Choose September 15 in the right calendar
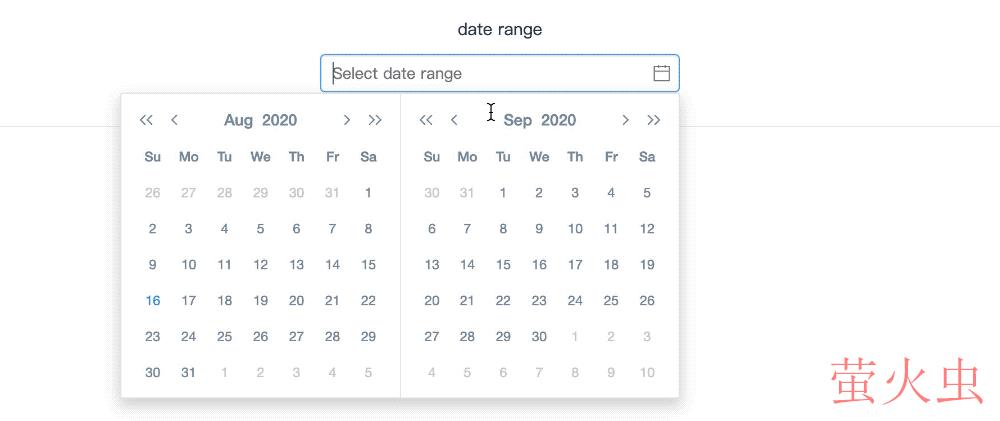 point(503,264)
